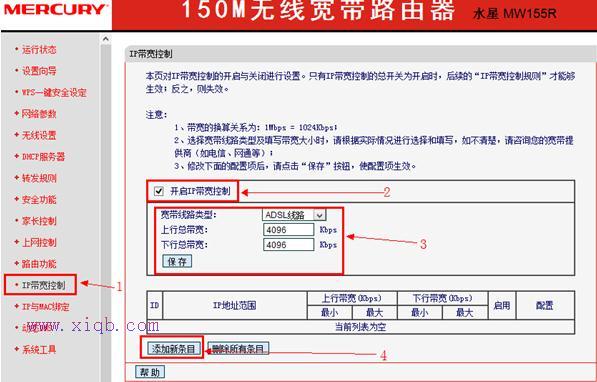597x382 pixels.
Task: Expand the 转发规则 menu
Action: (39, 178)
